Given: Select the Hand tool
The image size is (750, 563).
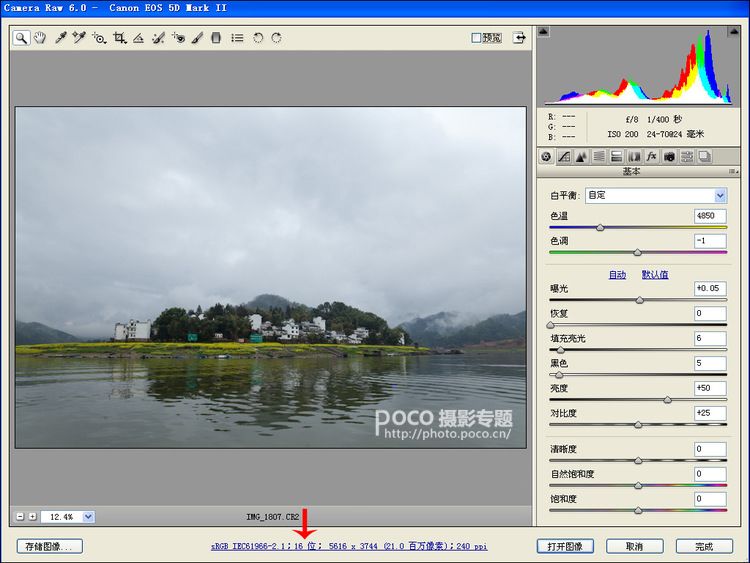Looking at the screenshot, I should click(40, 38).
